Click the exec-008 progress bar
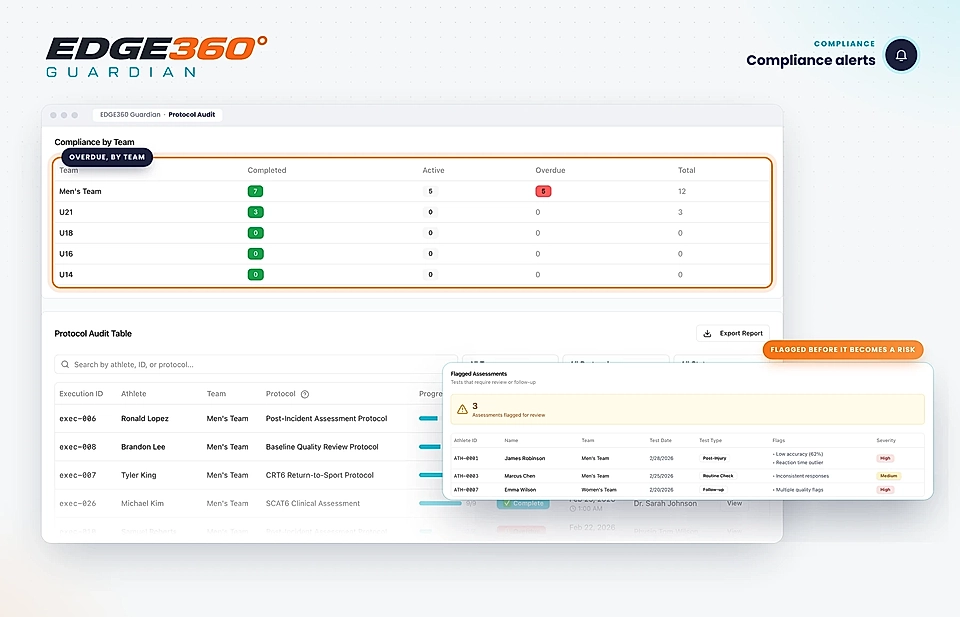The height and width of the screenshot is (617, 960). pyautogui.click(x=430, y=447)
